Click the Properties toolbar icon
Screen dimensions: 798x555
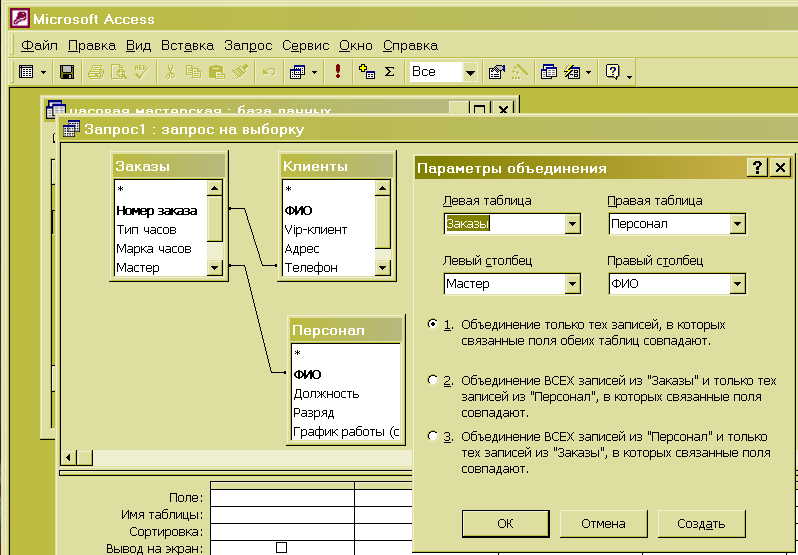tap(497, 72)
